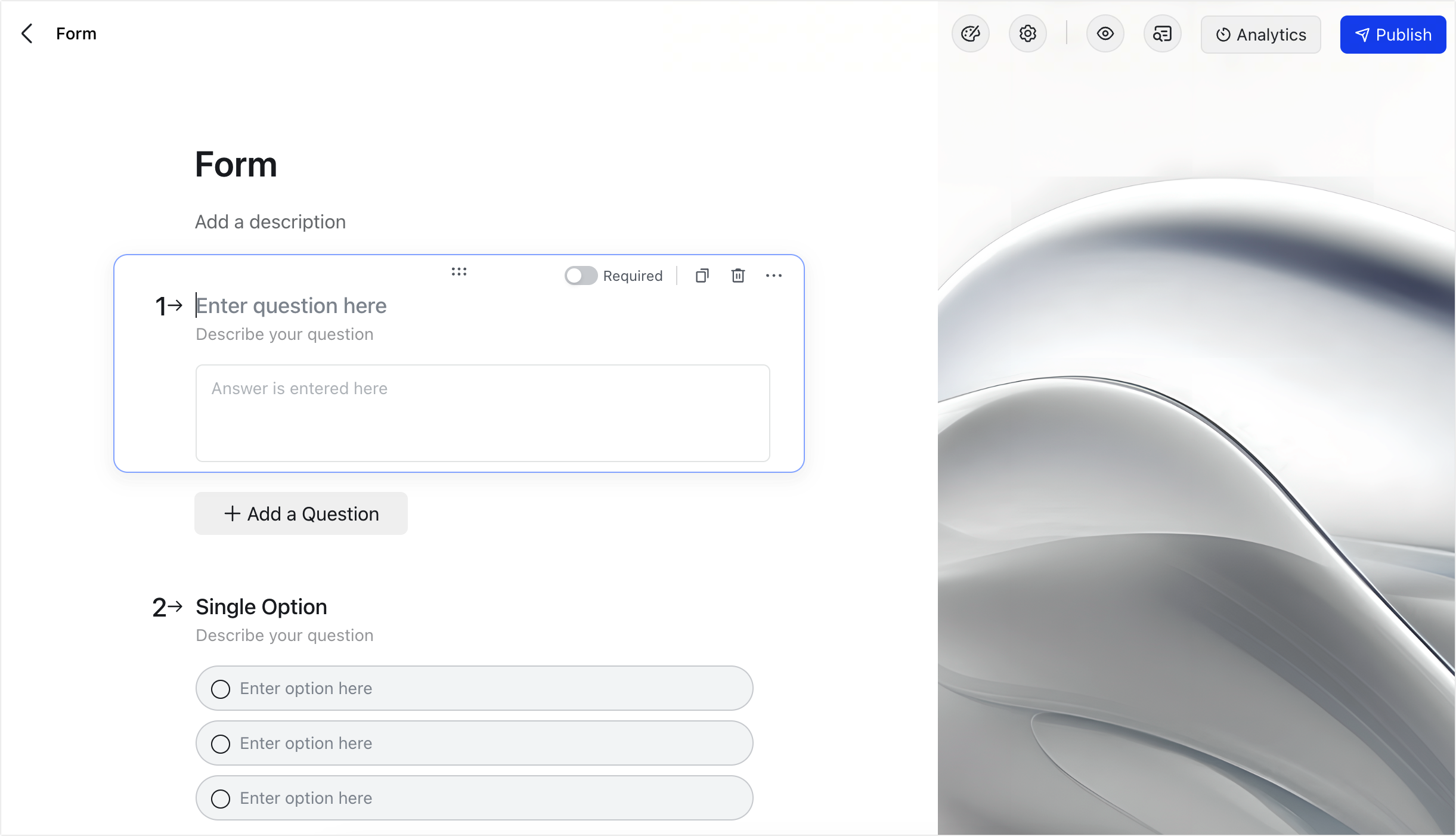1456x836 pixels.
Task: Preview the form with the eye icon
Action: (x=1105, y=34)
